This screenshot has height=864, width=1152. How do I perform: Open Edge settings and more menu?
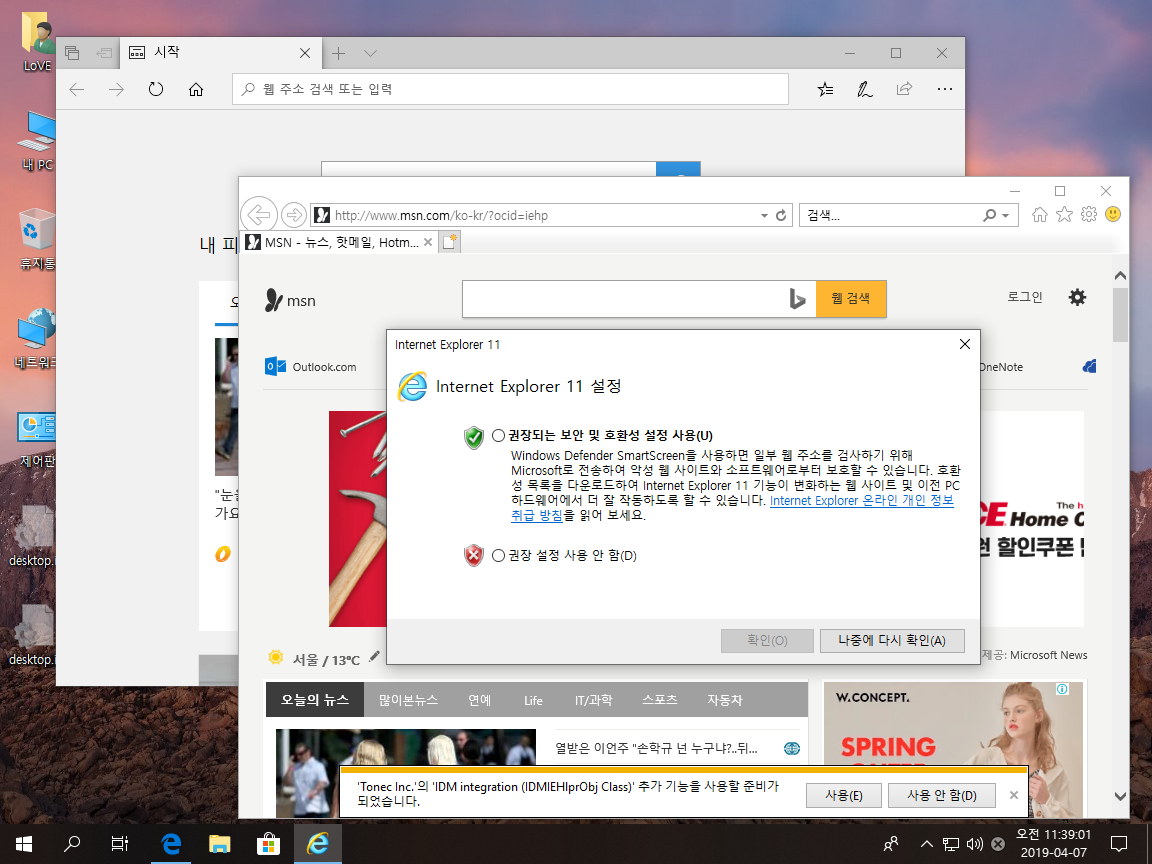(x=945, y=90)
